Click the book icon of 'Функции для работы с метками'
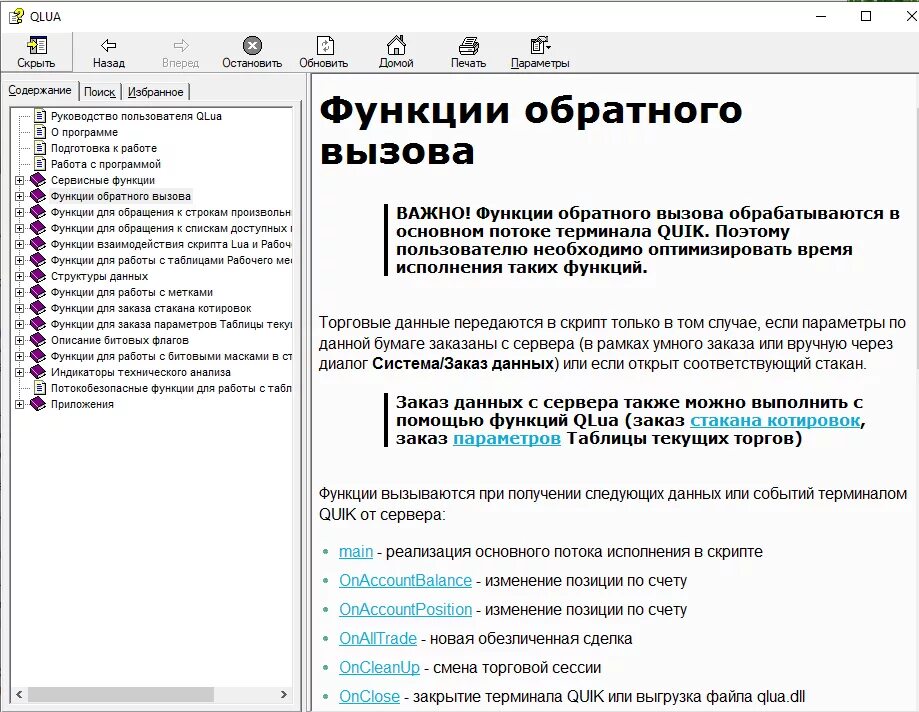 coord(38,292)
